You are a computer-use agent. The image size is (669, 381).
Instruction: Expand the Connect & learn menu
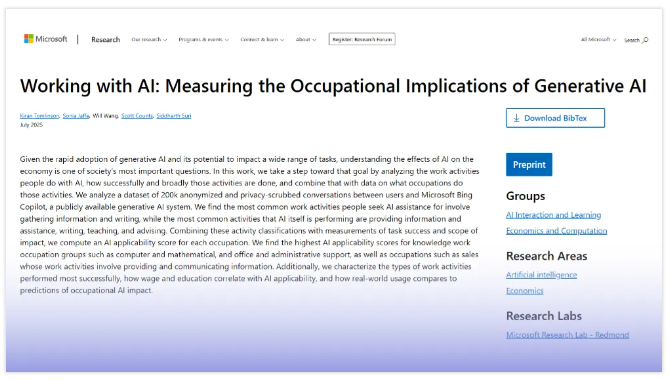point(262,39)
